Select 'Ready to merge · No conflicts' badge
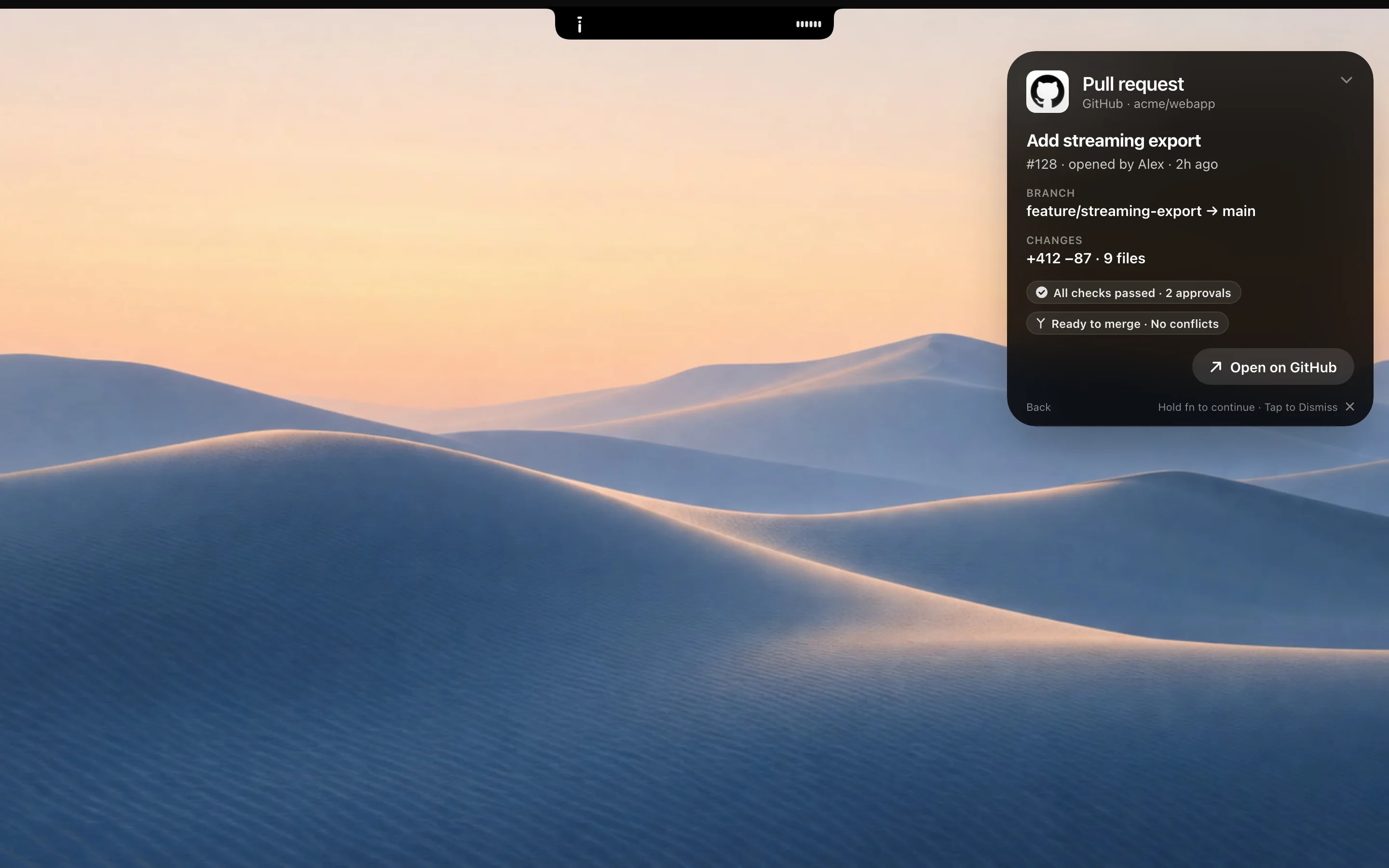 (1127, 323)
